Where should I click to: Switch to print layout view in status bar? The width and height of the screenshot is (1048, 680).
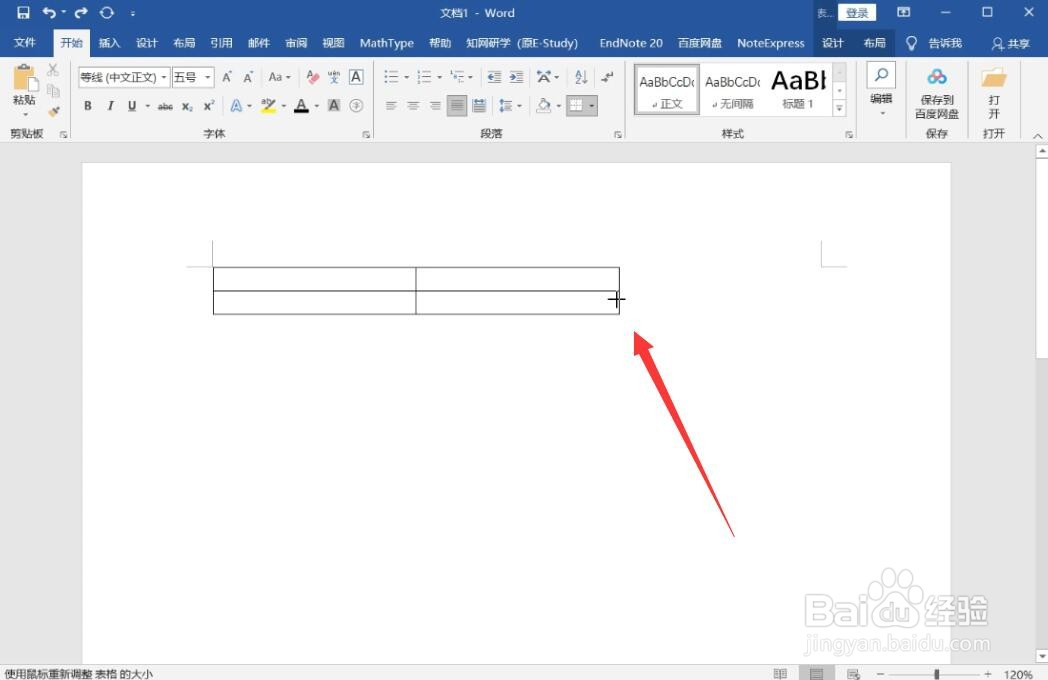[817, 673]
